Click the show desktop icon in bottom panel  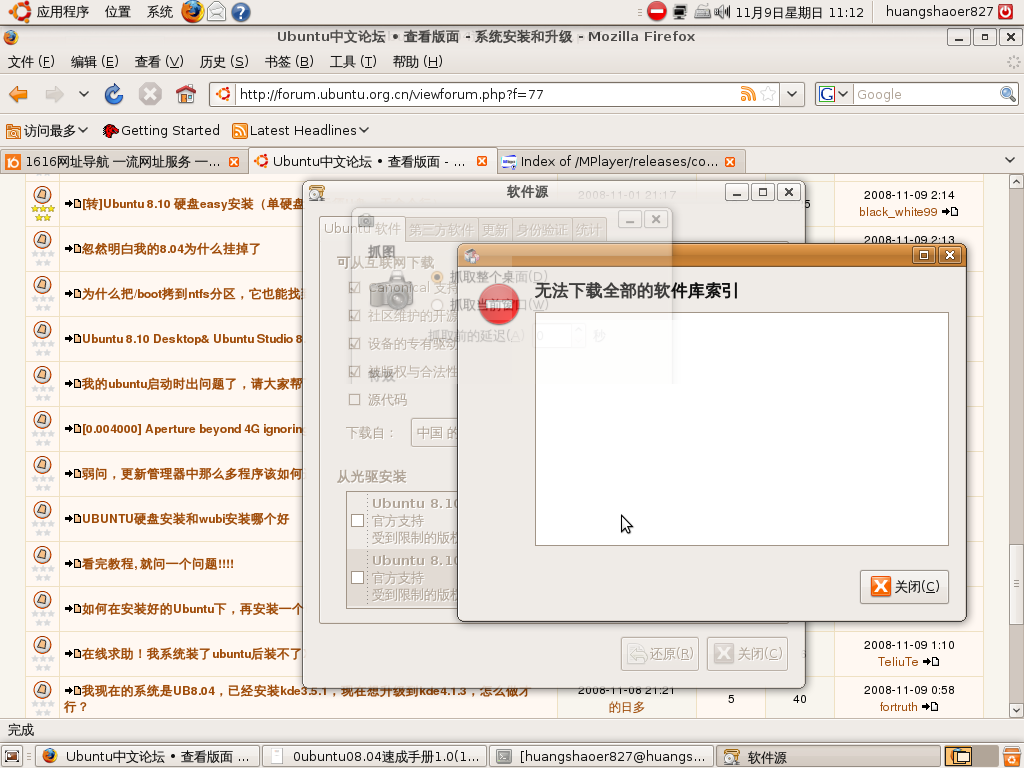pos(12,756)
